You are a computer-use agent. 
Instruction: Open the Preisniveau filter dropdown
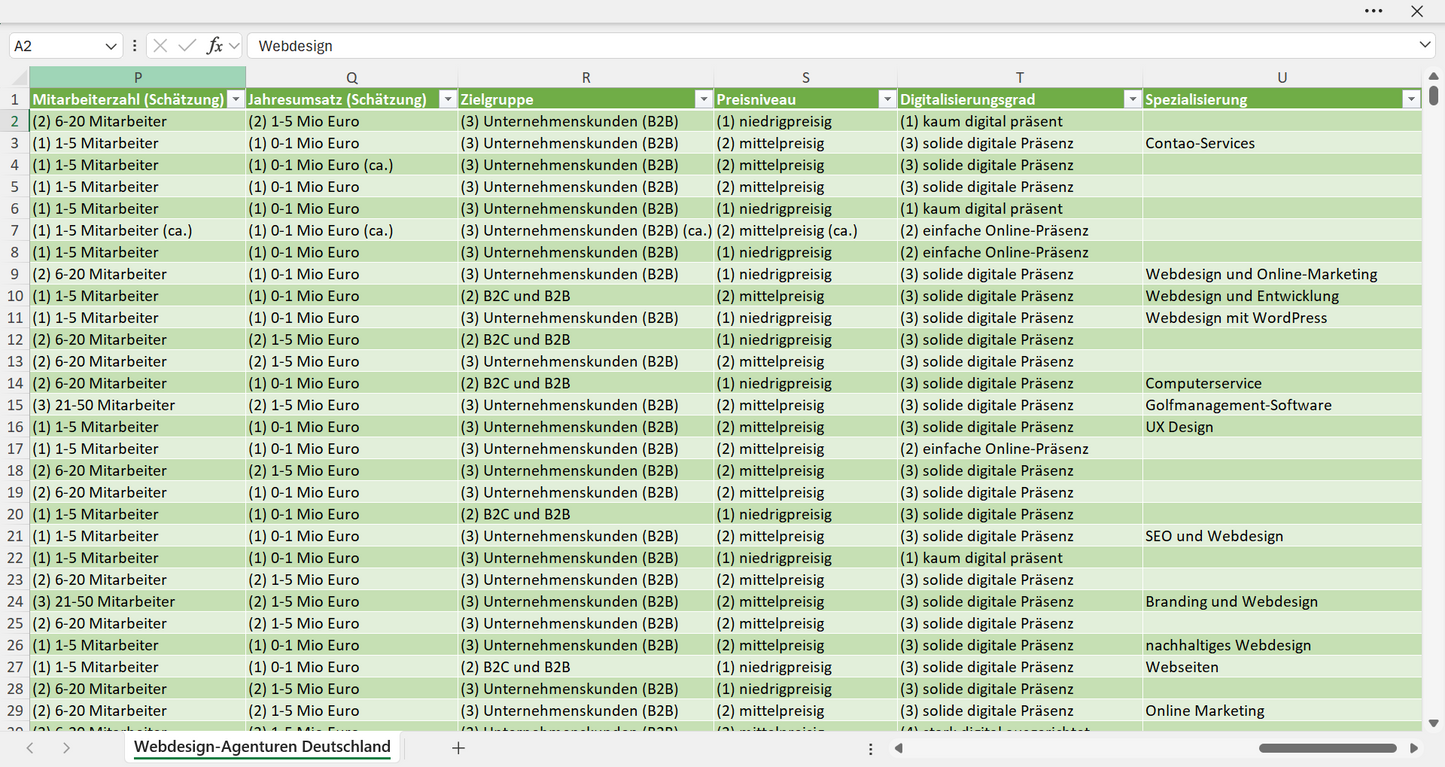pyautogui.click(x=887, y=99)
